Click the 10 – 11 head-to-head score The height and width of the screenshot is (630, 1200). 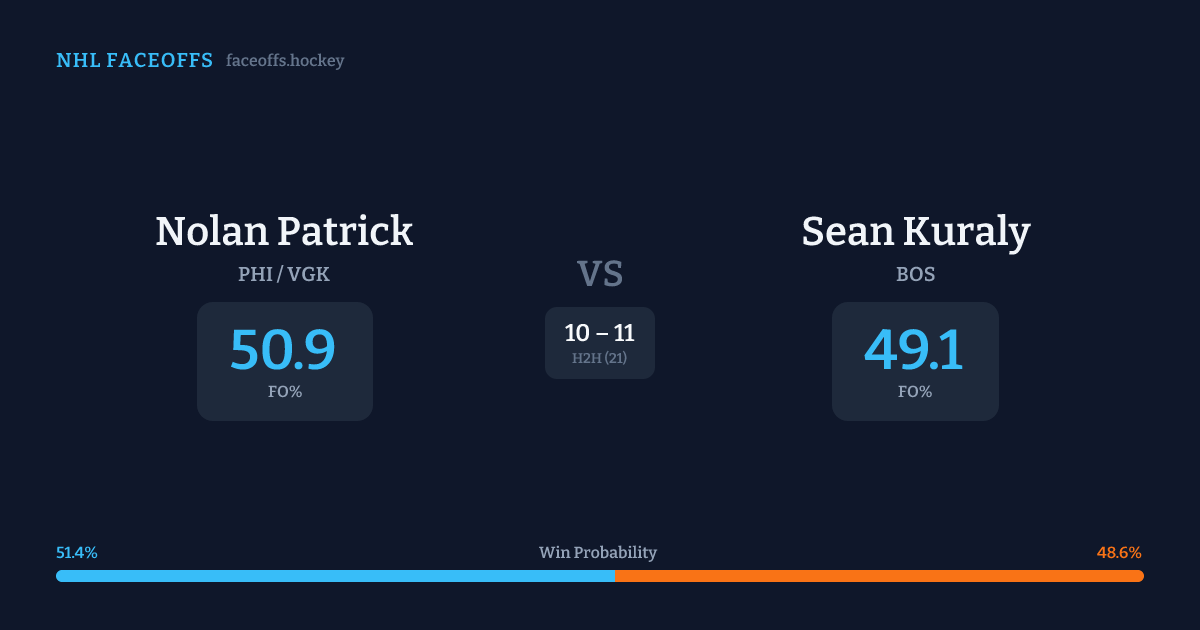pyautogui.click(x=600, y=333)
